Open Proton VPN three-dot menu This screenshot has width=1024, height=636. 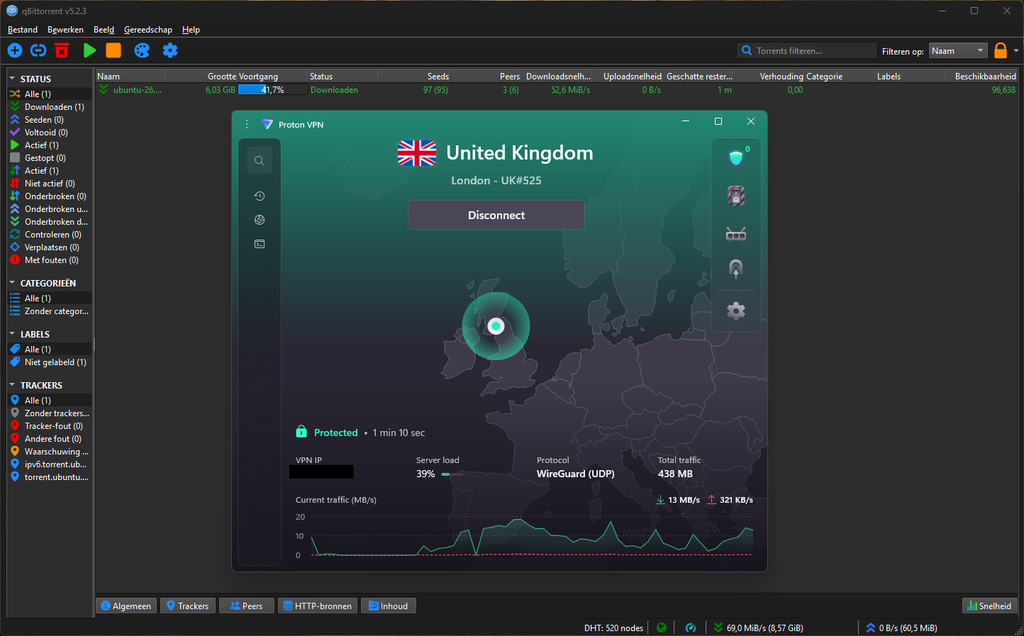pos(247,124)
